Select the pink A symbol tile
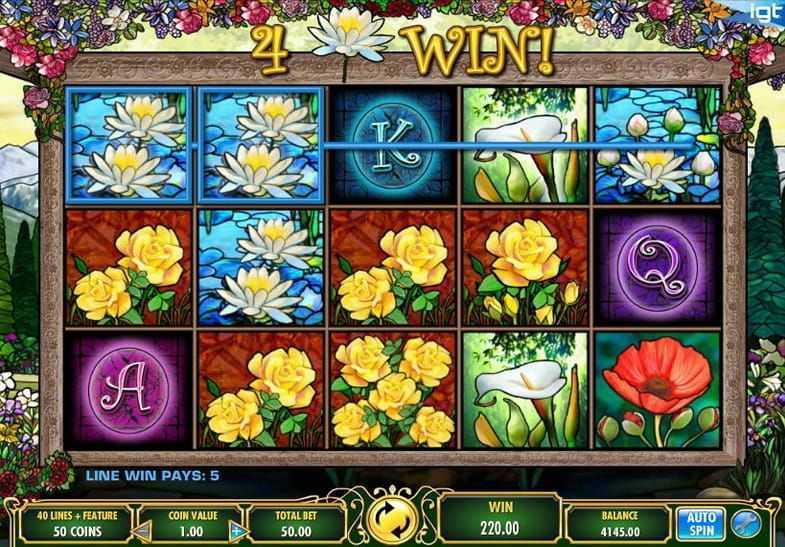This screenshot has height=547, width=785. click(x=129, y=390)
